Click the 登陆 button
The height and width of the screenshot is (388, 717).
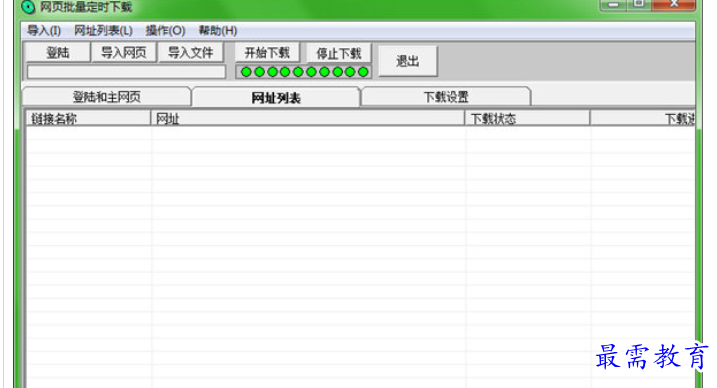point(58,53)
